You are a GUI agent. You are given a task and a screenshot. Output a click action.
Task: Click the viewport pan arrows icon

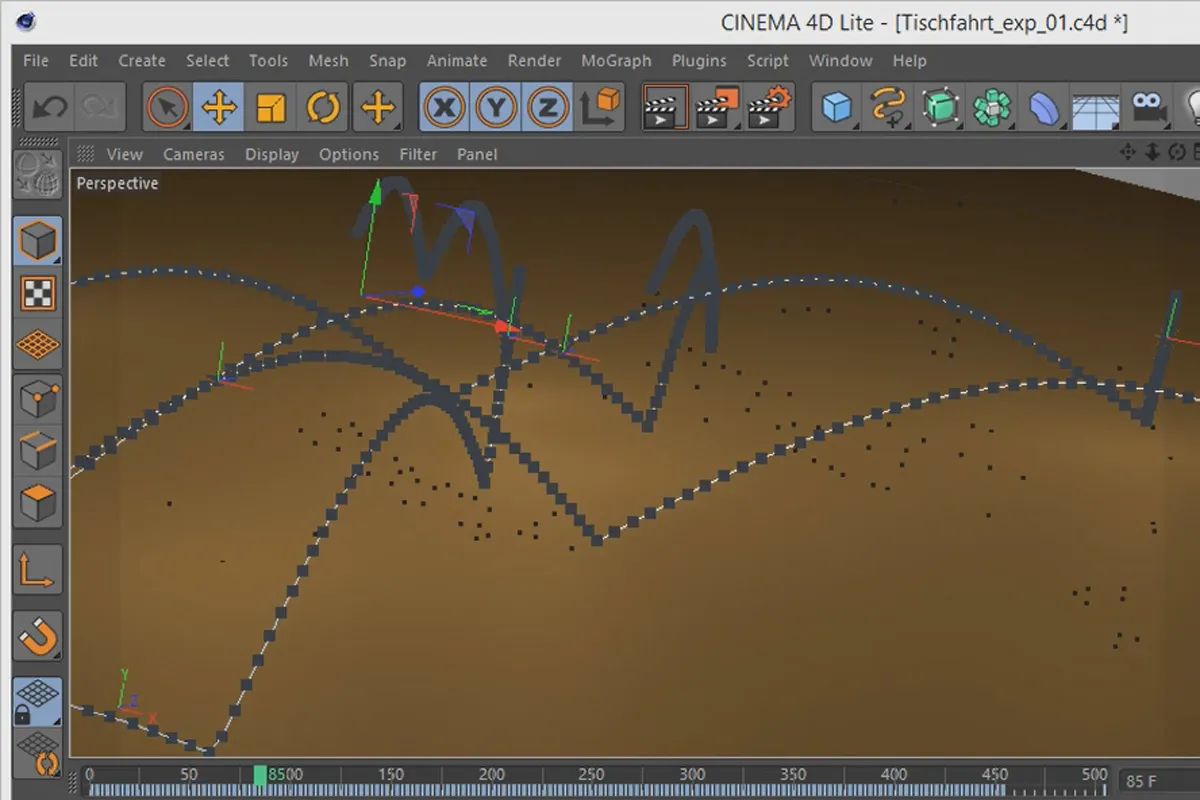coord(1128,152)
